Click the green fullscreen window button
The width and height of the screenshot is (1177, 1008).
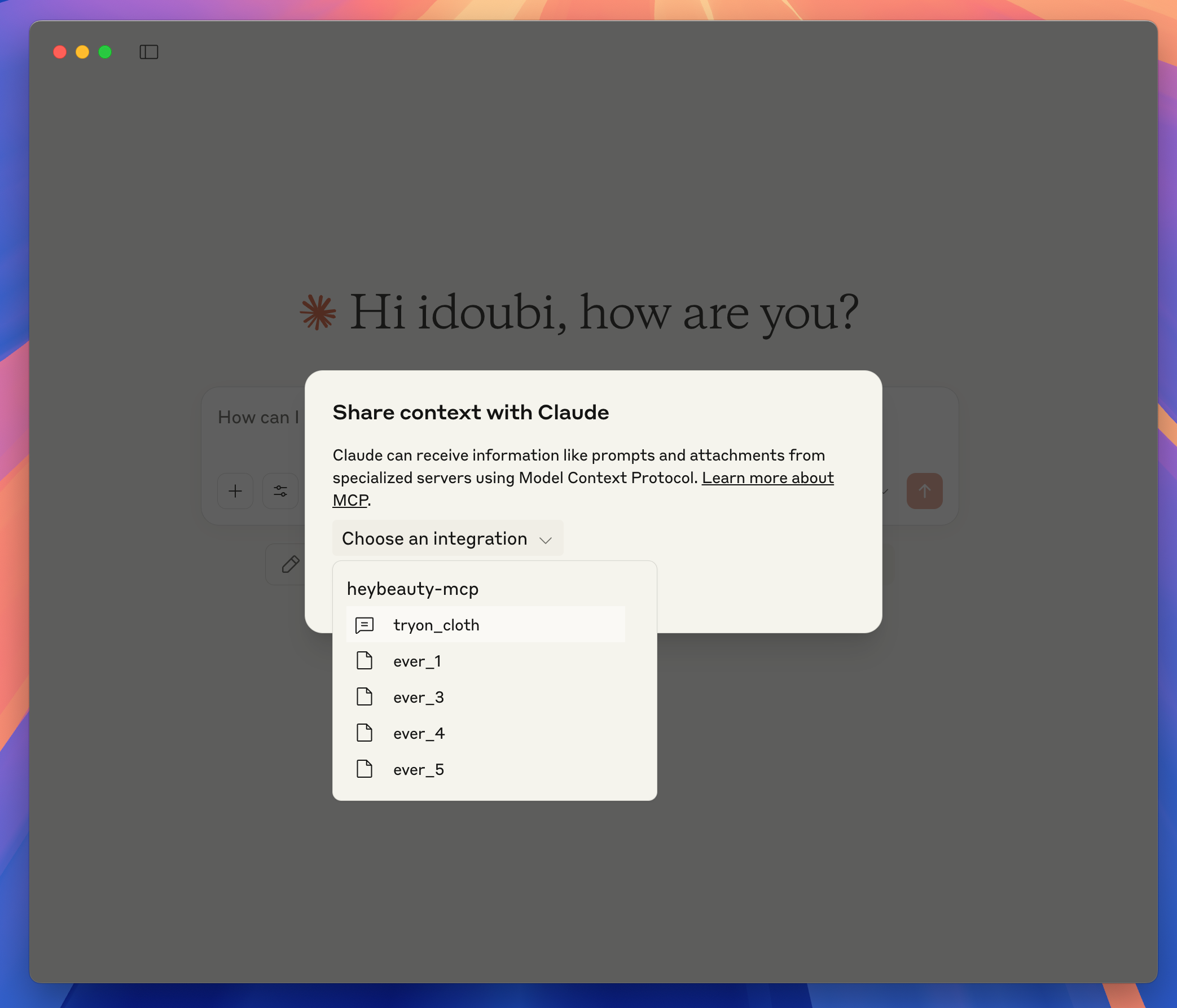click(x=105, y=52)
